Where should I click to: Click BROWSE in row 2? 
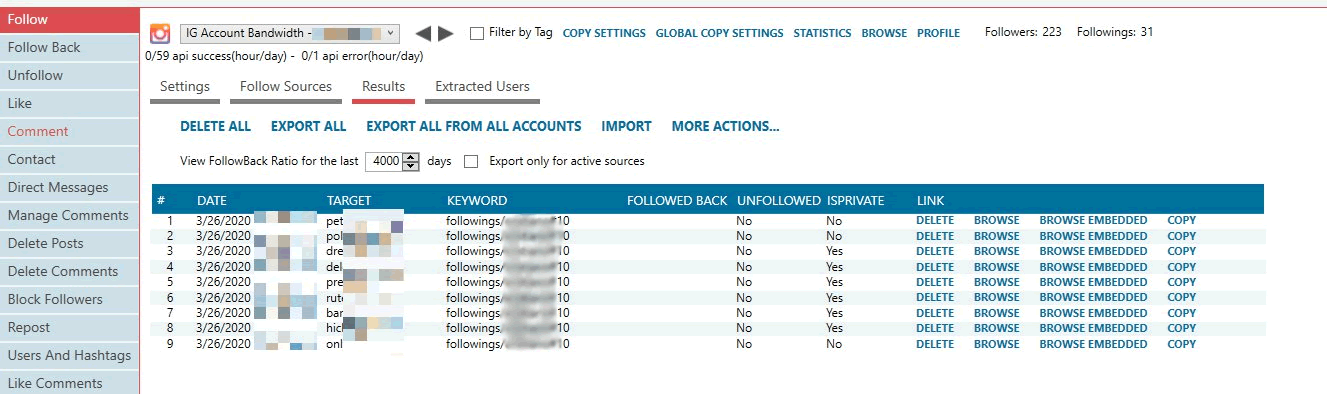click(997, 236)
